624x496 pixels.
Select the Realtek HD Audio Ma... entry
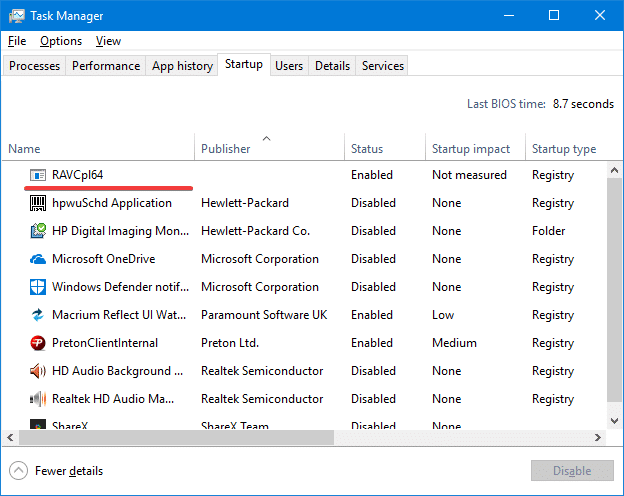coord(113,399)
